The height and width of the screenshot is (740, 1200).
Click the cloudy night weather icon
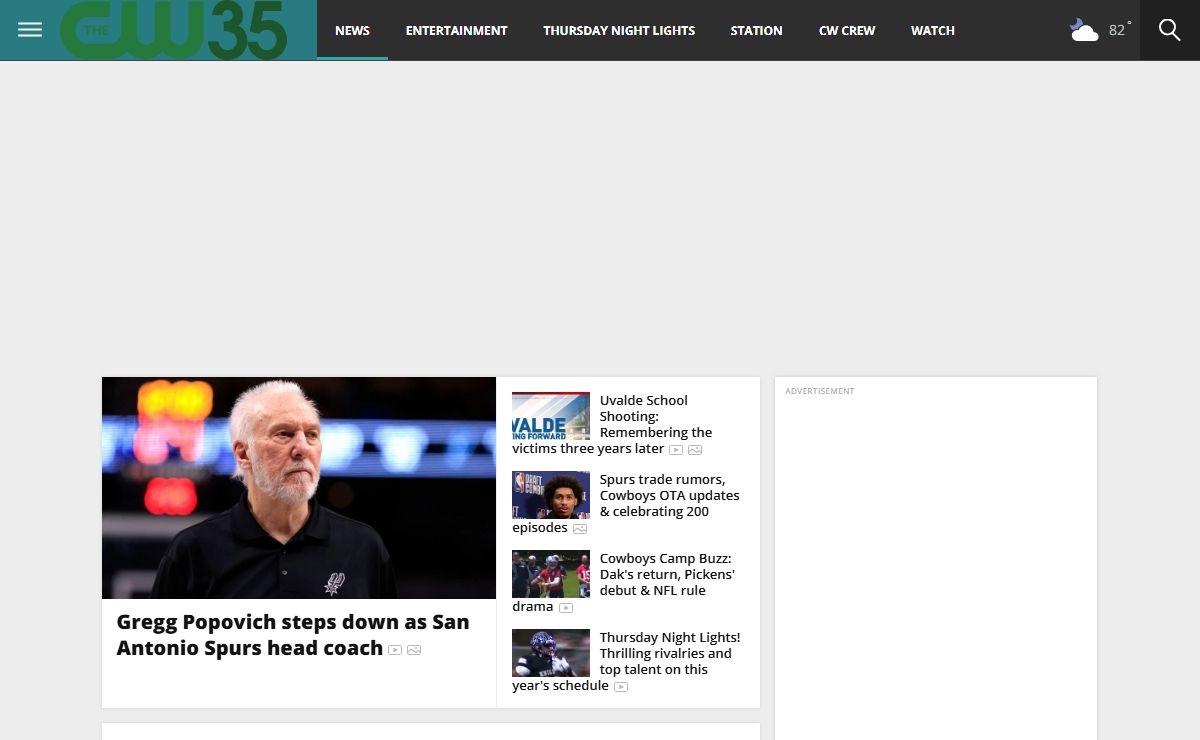(1084, 30)
